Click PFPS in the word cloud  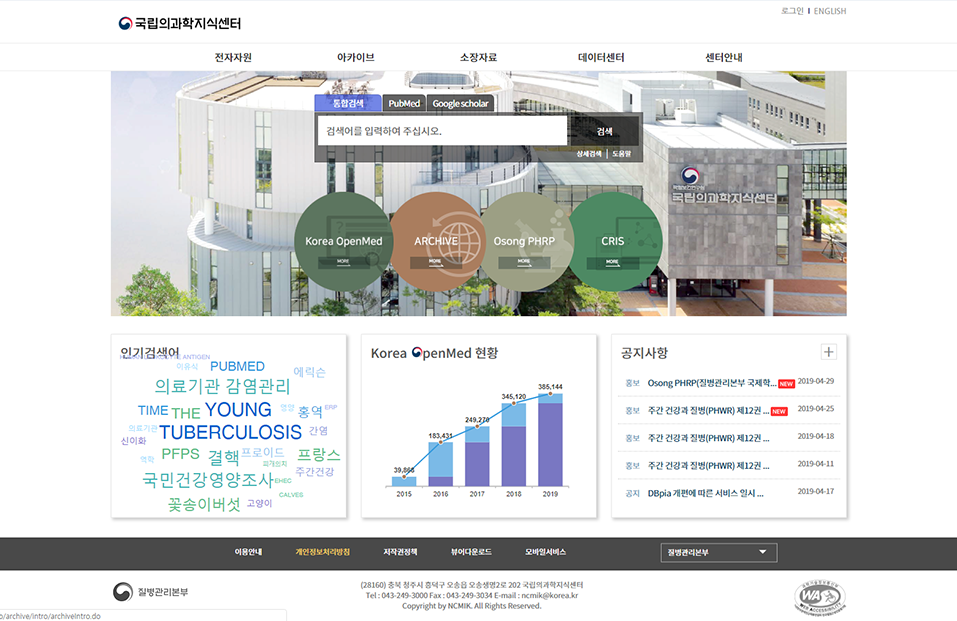point(181,454)
